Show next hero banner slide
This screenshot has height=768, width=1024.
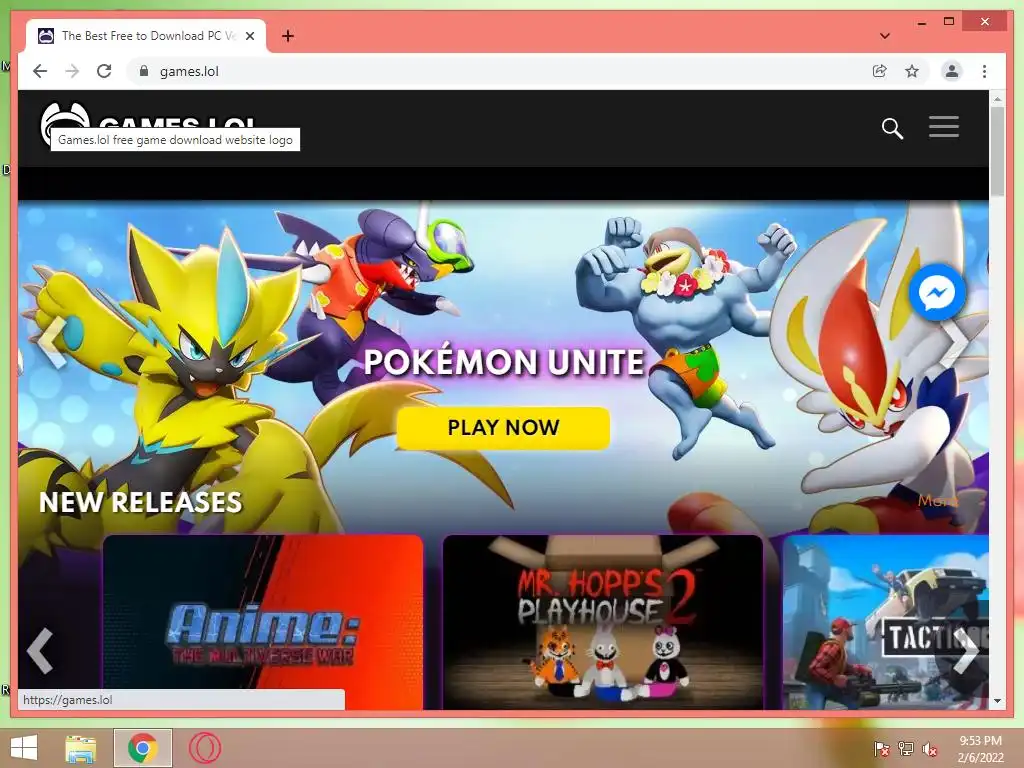[955, 342]
